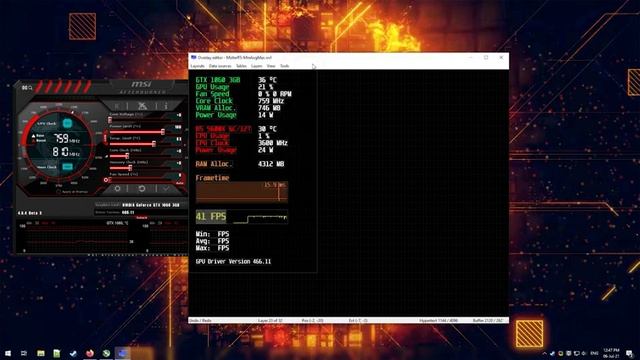Open the View menu in Overlay editor

tap(271, 66)
